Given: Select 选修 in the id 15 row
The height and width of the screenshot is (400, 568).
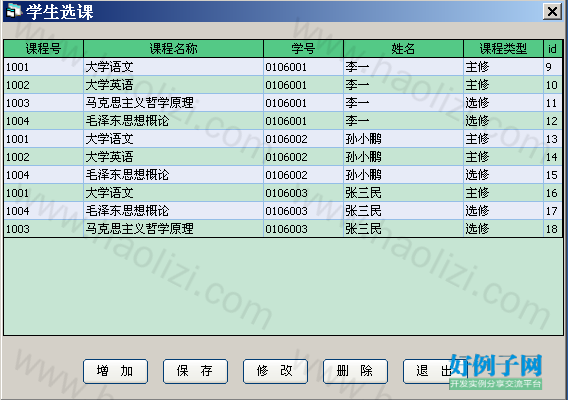Looking at the screenshot, I should (x=504, y=175).
